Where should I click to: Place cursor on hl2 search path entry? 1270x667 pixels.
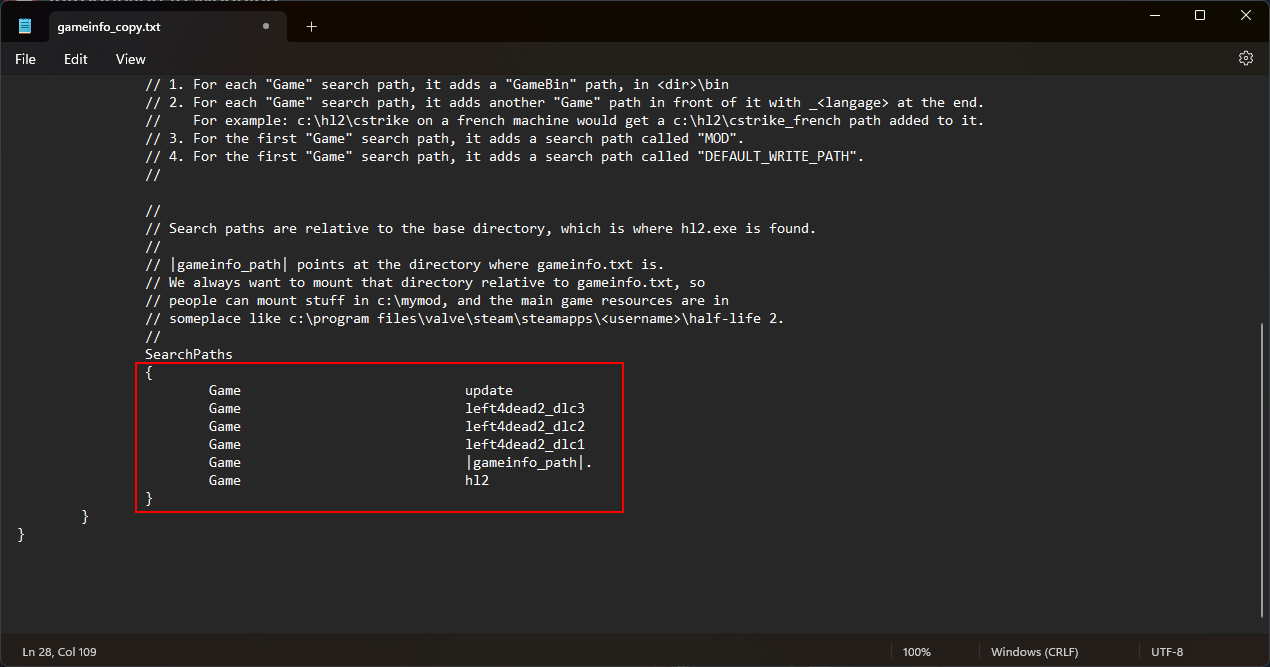[x=477, y=481]
